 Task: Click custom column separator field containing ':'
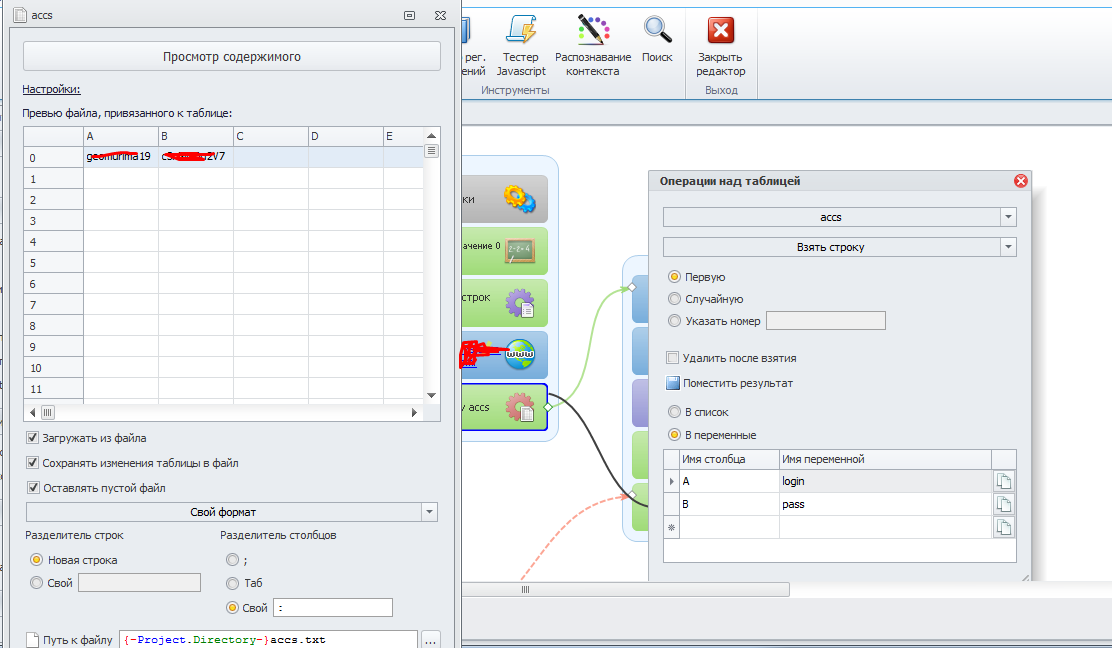(x=333, y=608)
